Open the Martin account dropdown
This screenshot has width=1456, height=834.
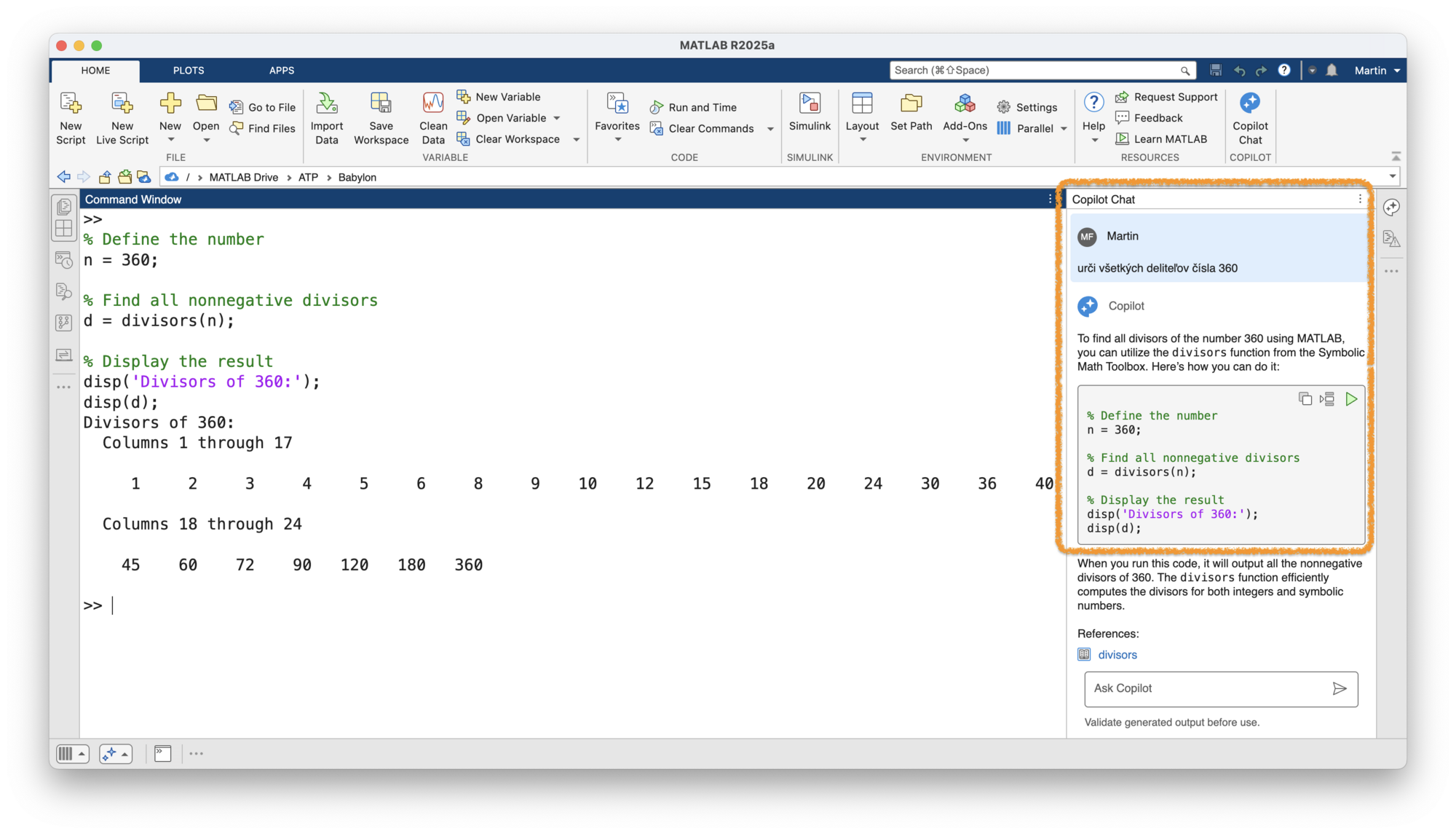(1377, 70)
